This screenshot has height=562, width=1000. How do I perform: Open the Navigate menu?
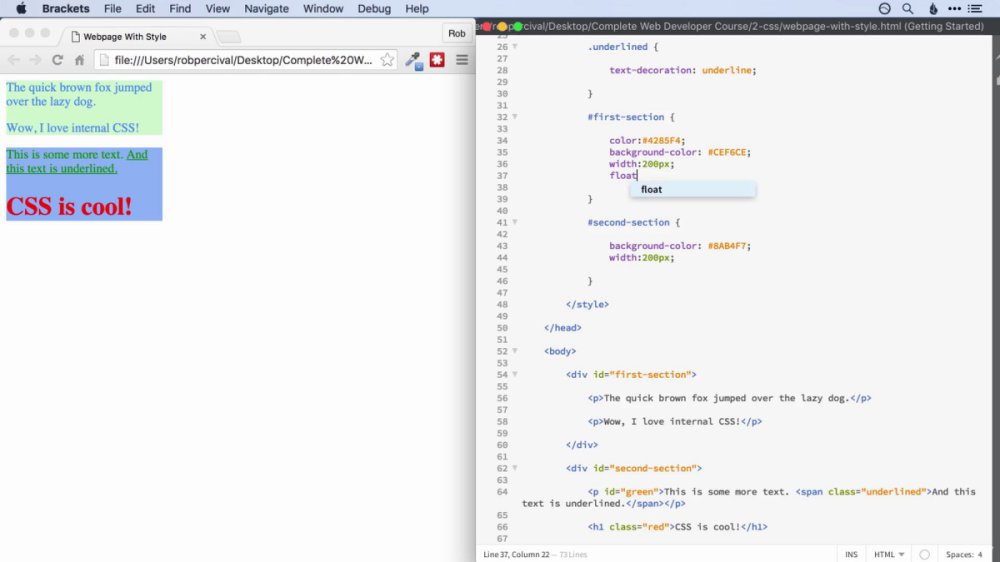tap(267, 9)
